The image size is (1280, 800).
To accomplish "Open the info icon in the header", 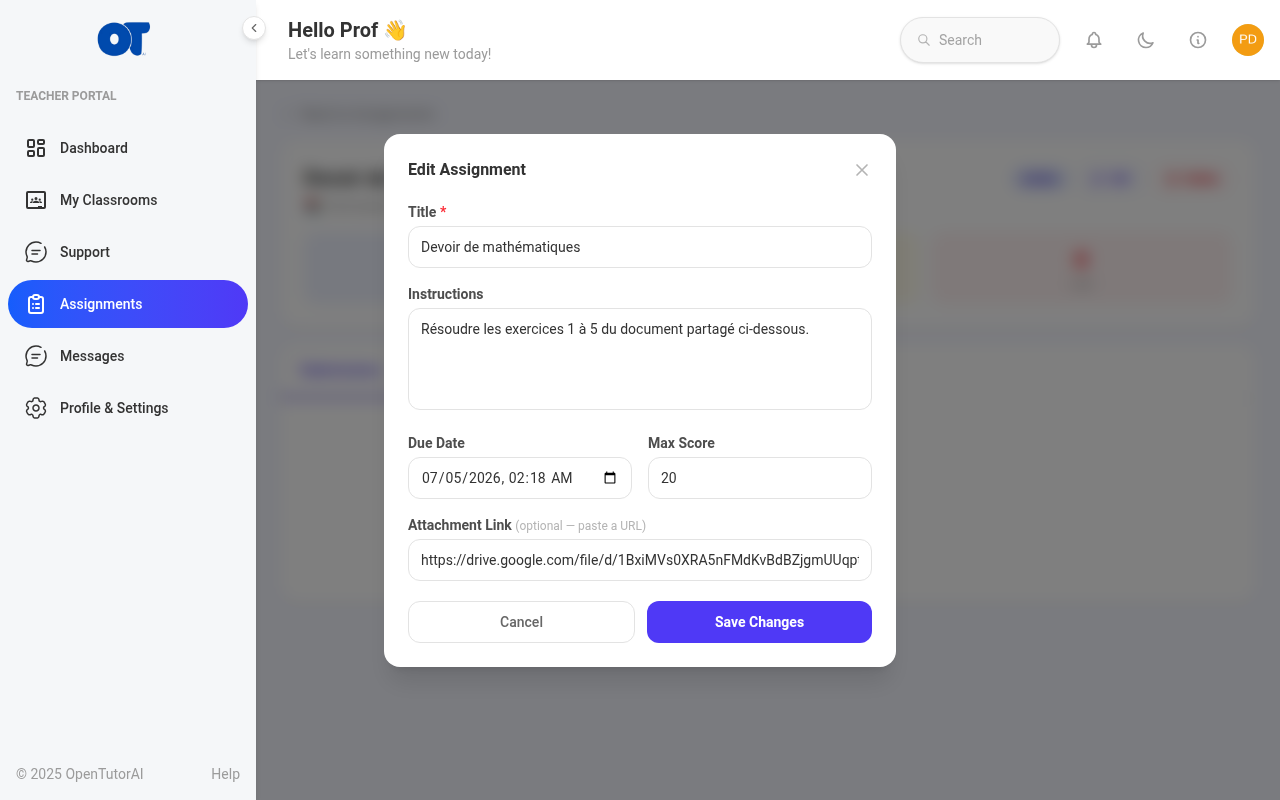I will click(x=1198, y=40).
